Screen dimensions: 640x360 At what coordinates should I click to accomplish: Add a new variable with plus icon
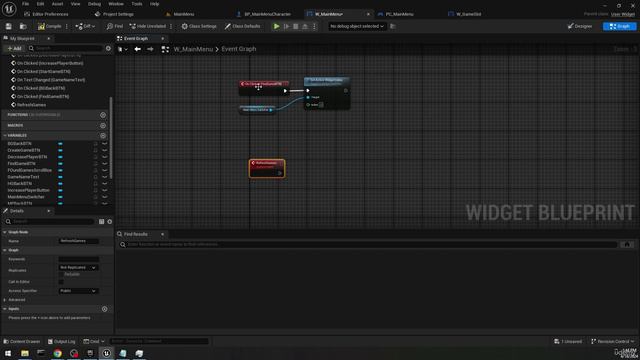103,136
